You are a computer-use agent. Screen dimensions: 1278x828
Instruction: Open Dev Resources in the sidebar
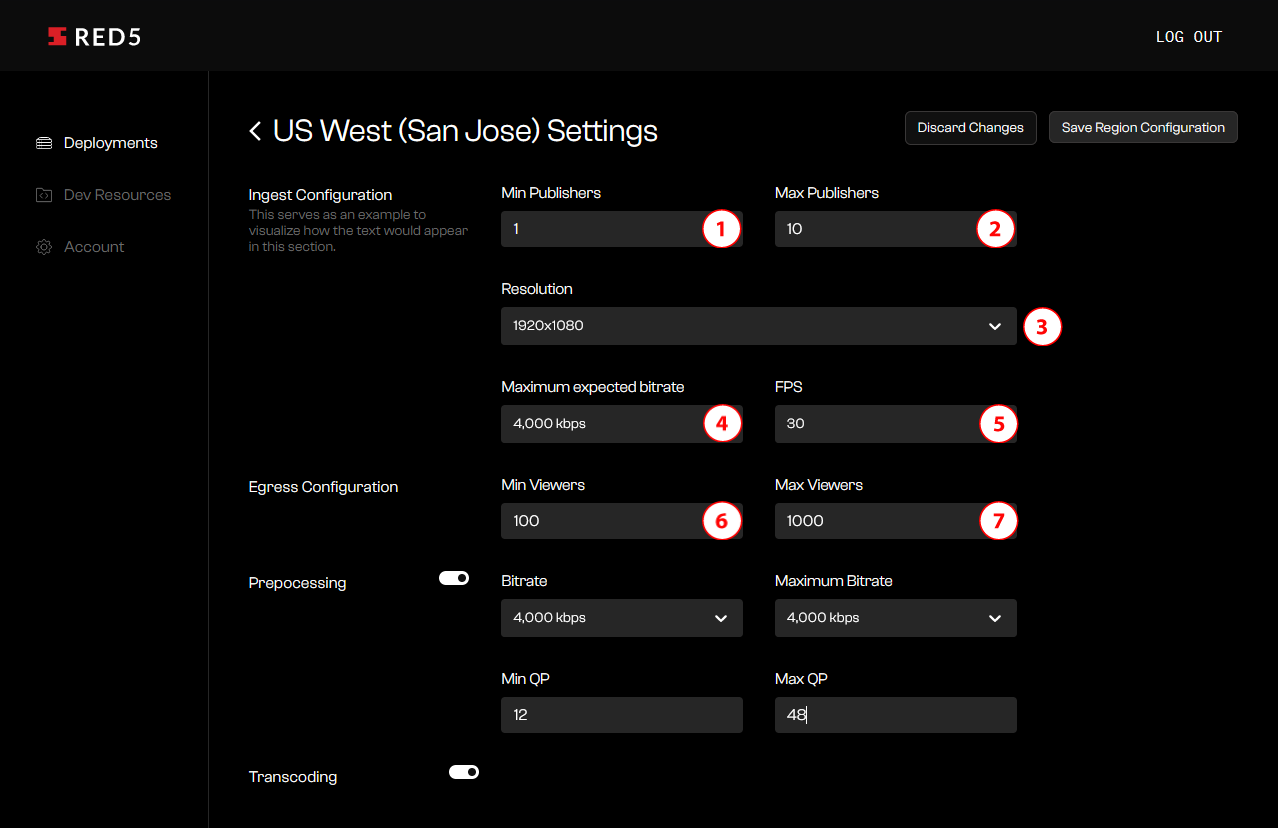pyautogui.click(x=117, y=195)
